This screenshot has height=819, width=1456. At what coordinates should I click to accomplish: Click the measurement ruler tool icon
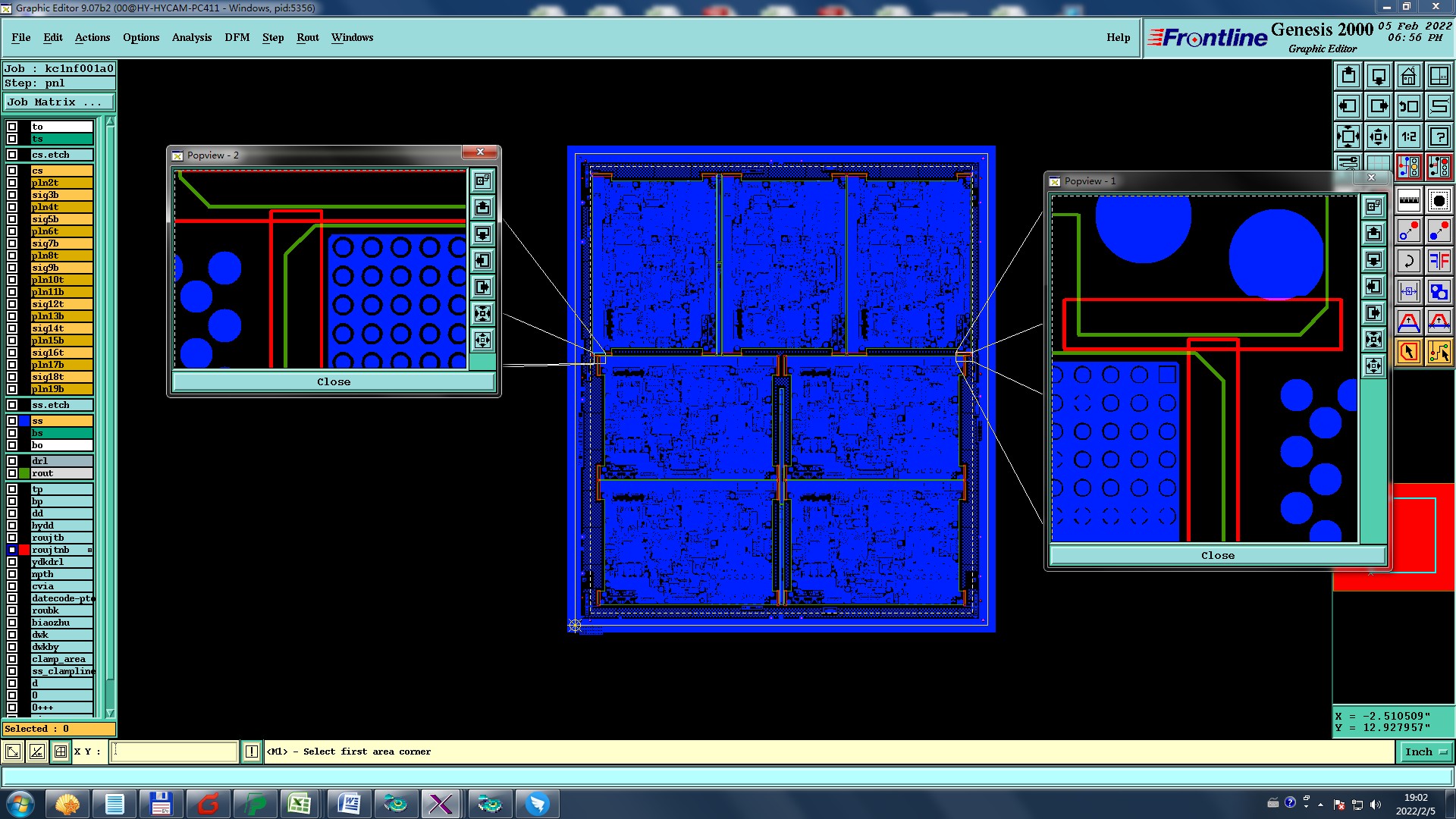click(x=1408, y=201)
